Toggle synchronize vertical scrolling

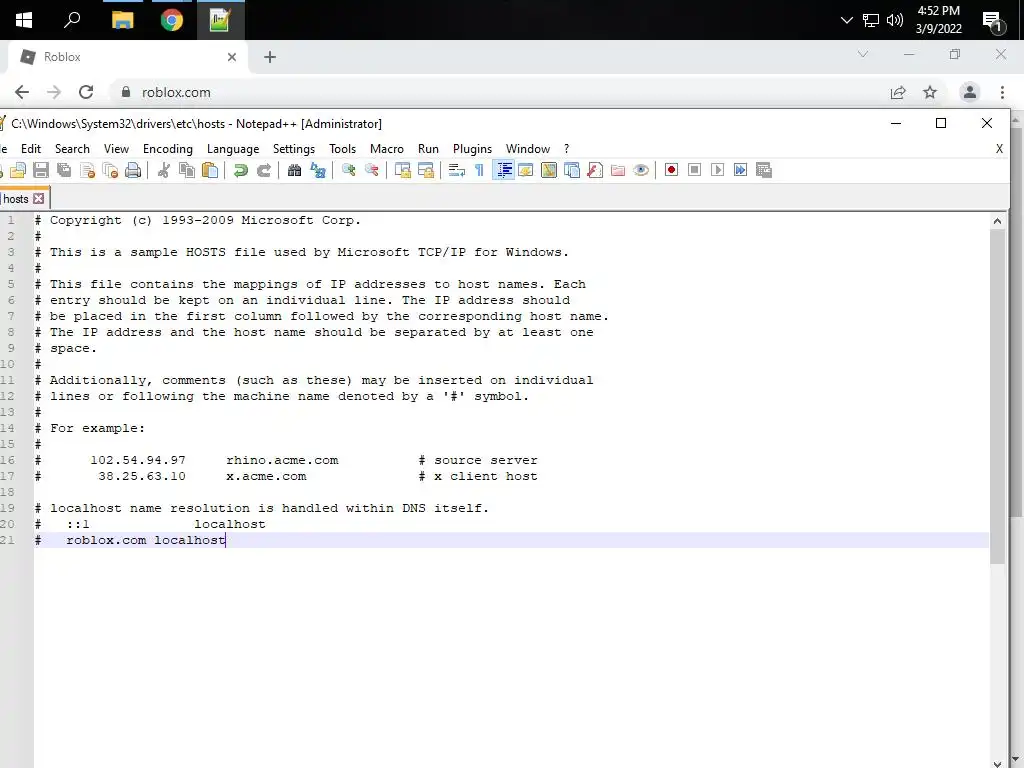(403, 170)
